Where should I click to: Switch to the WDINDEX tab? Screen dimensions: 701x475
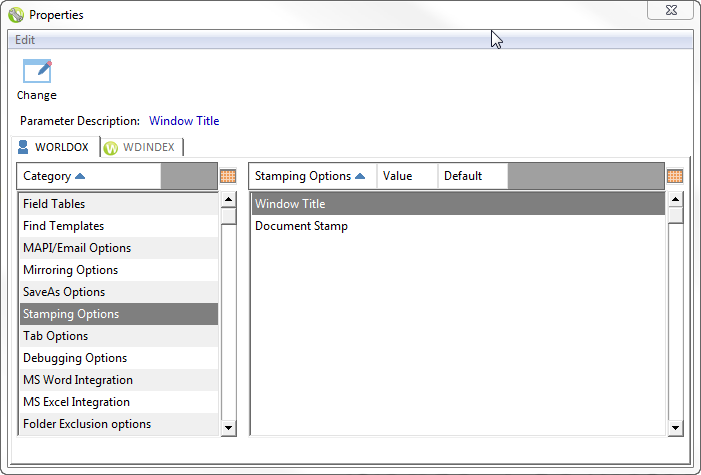pos(141,147)
